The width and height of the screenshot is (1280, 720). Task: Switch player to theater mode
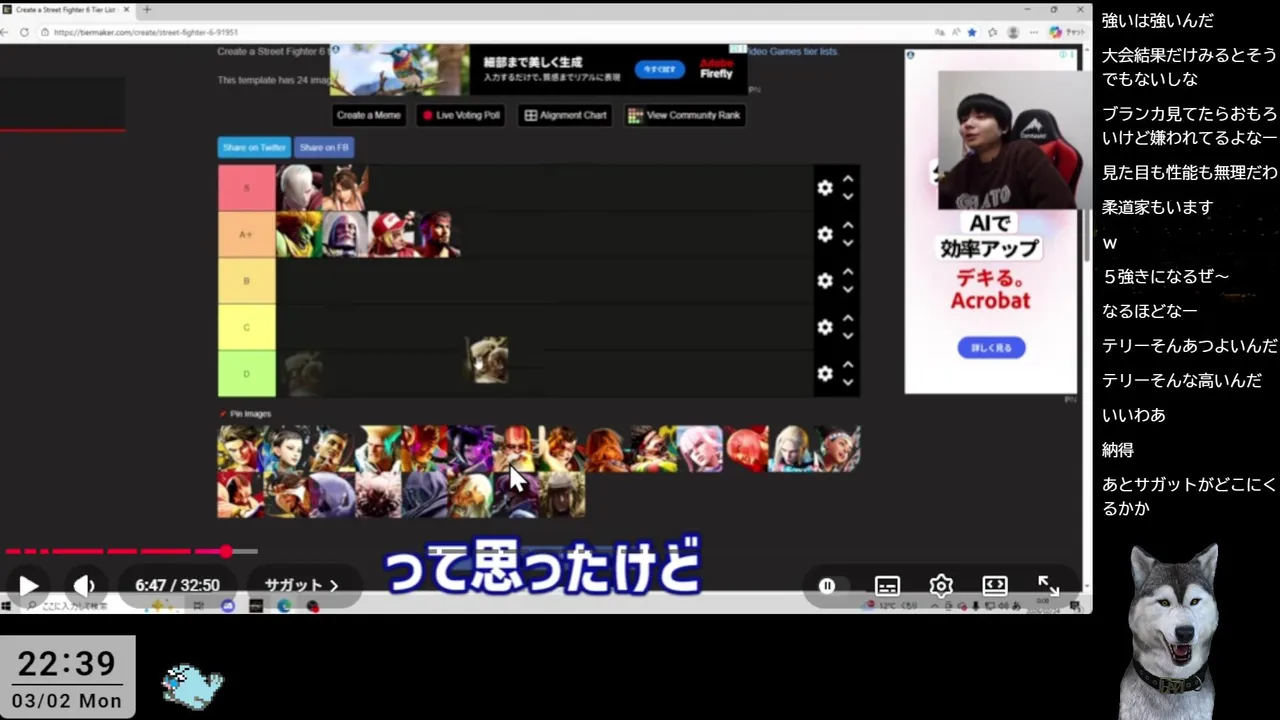coord(994,586)
